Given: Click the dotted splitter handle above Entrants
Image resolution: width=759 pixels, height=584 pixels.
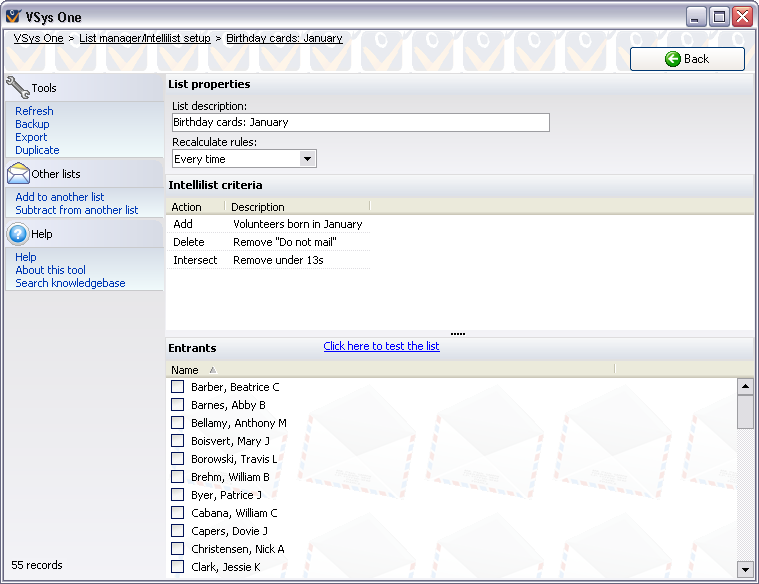Looking at the screenshot, I should pyautogui.click(x=458, y=334).
